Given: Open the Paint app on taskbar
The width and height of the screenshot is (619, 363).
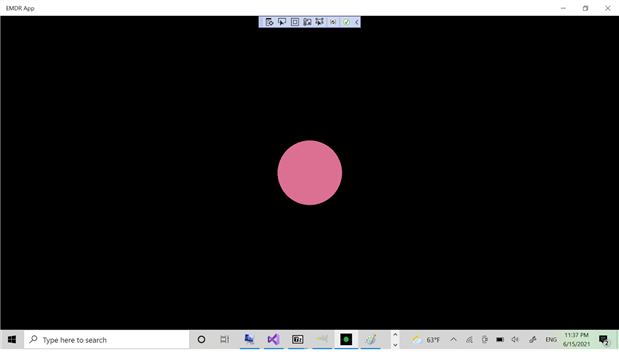Looking at the screenshot, I should [x=370, y=339].
